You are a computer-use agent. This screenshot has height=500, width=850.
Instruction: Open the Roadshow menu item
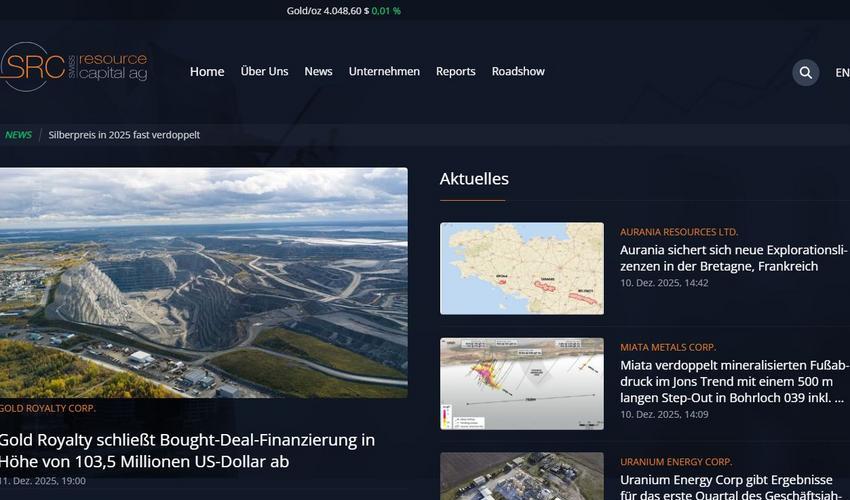(518, 72)
